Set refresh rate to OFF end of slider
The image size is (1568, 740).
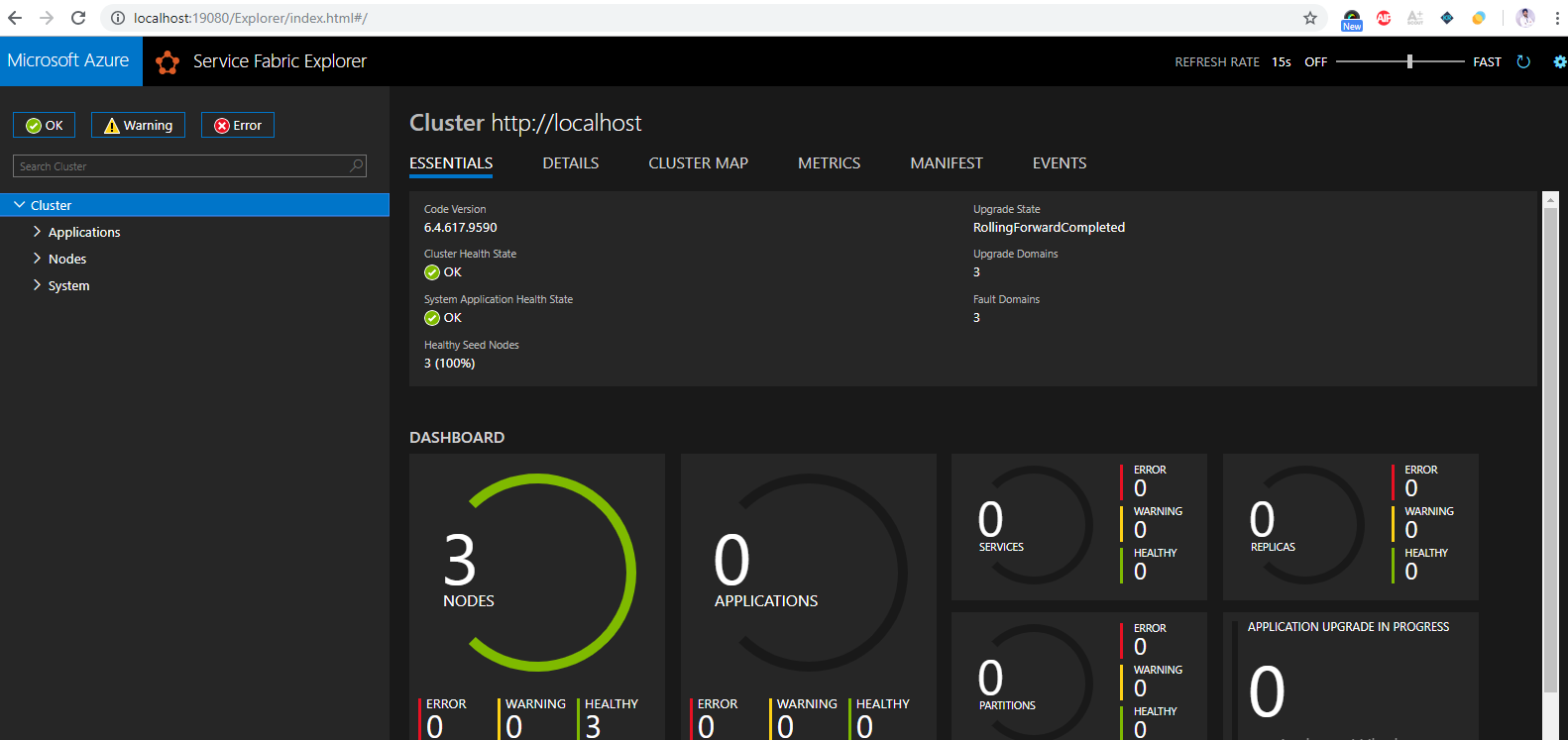pyautogui.click(x=1315, y=61)
